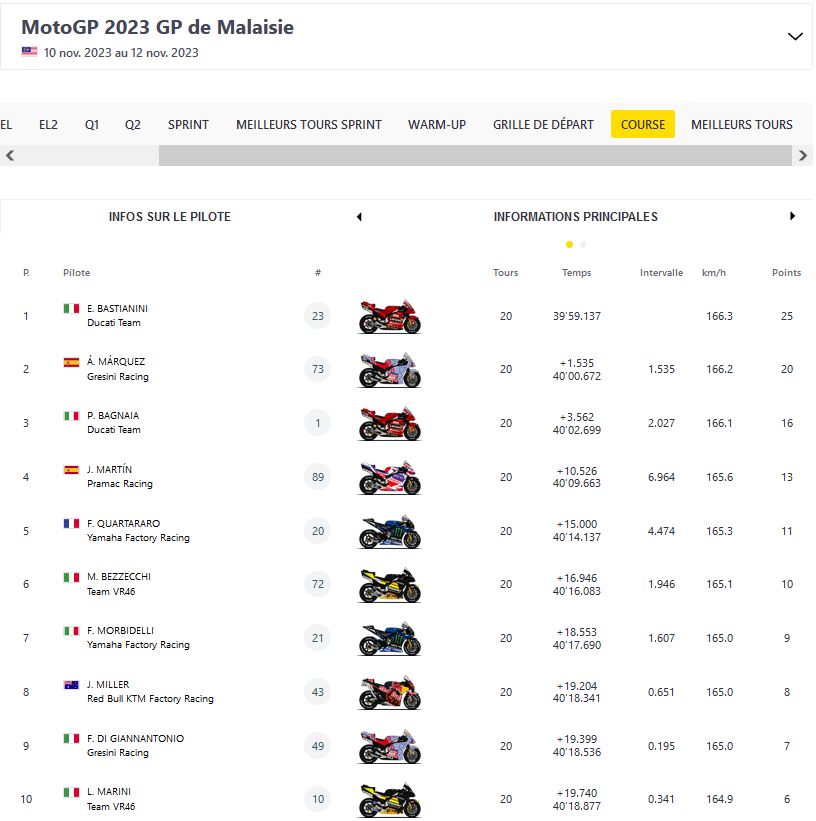This screenshot has height=821, width=816.
Task: Click Quartararo's Yamaha motorcycle image
Action: [x=390, y=531]
